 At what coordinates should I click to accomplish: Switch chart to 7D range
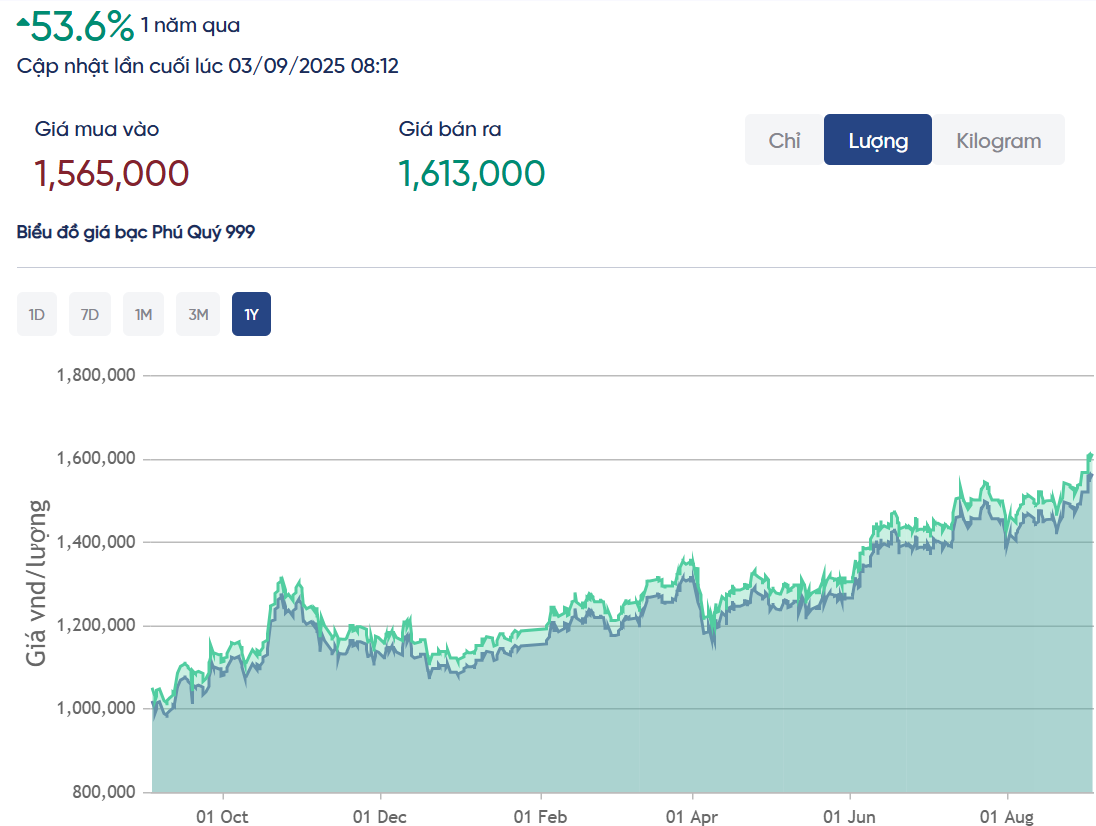click(90, 314)
